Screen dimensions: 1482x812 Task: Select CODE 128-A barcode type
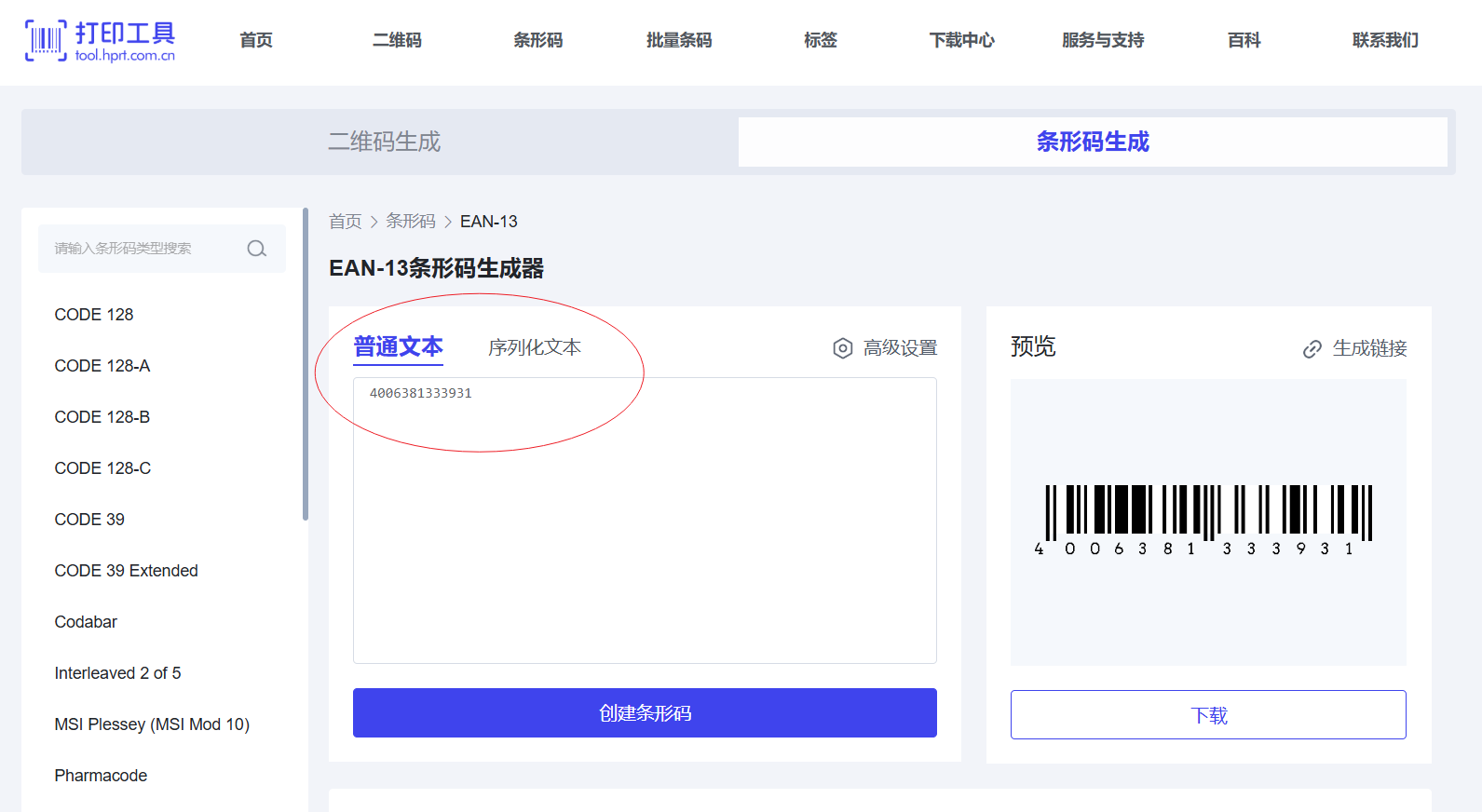coord(102,366)
